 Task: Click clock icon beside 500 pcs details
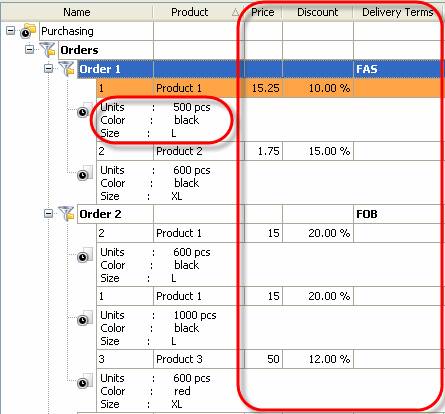(84, 111)
